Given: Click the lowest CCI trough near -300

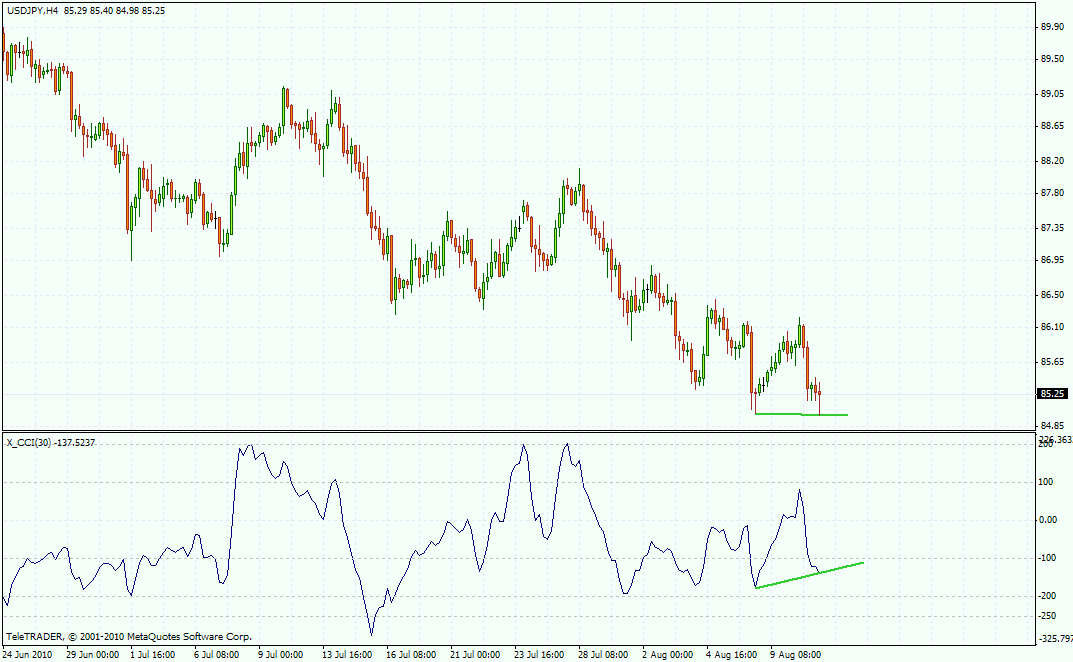Looking at the screenshot, I should pos(371,633).
